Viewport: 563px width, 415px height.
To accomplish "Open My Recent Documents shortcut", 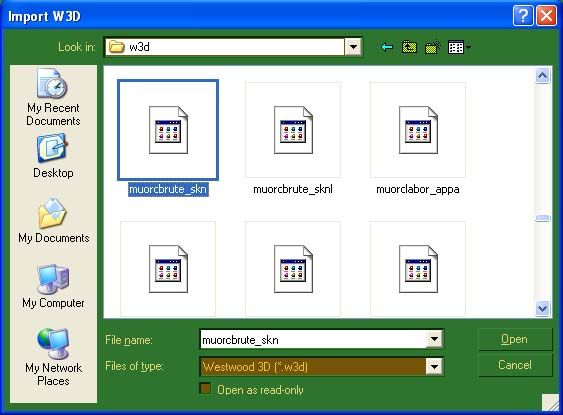I will click(x=53, y=98).
